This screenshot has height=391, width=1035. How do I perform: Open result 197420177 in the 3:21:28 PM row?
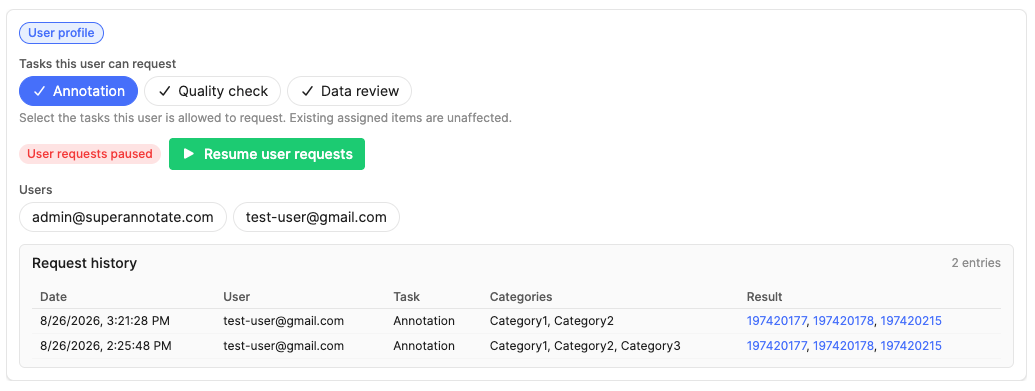(776, 321)
